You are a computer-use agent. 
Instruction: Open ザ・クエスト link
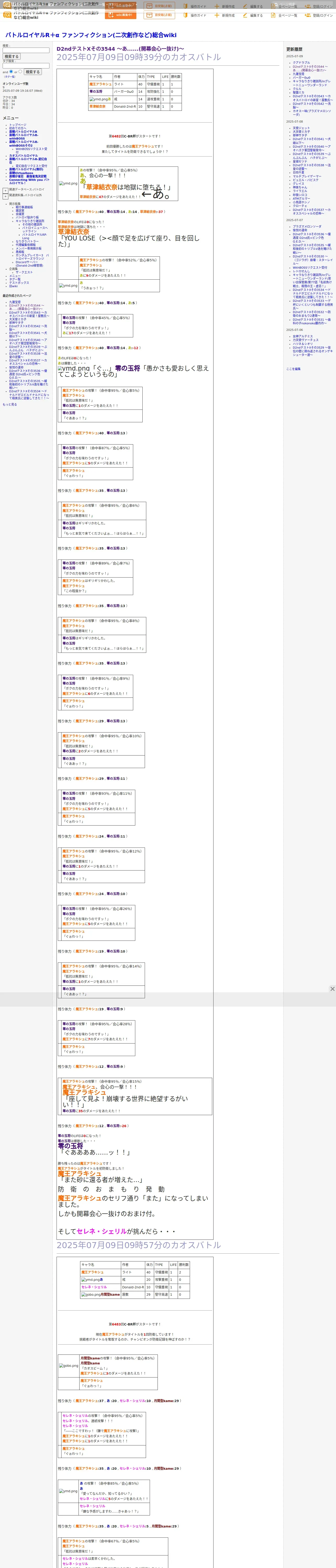coord(24,273)
